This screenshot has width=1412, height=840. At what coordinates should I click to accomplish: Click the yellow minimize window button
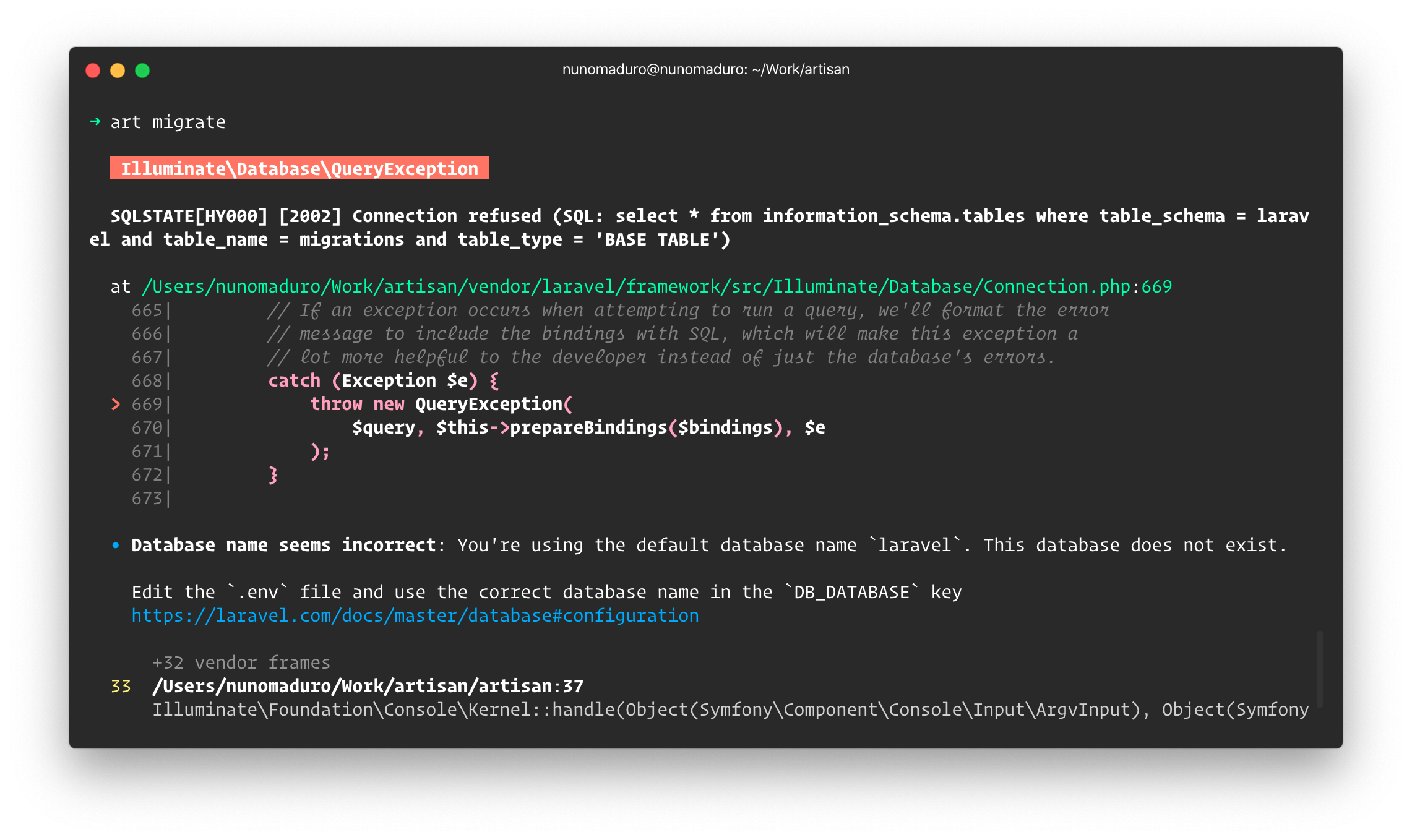tap(118, 71)
